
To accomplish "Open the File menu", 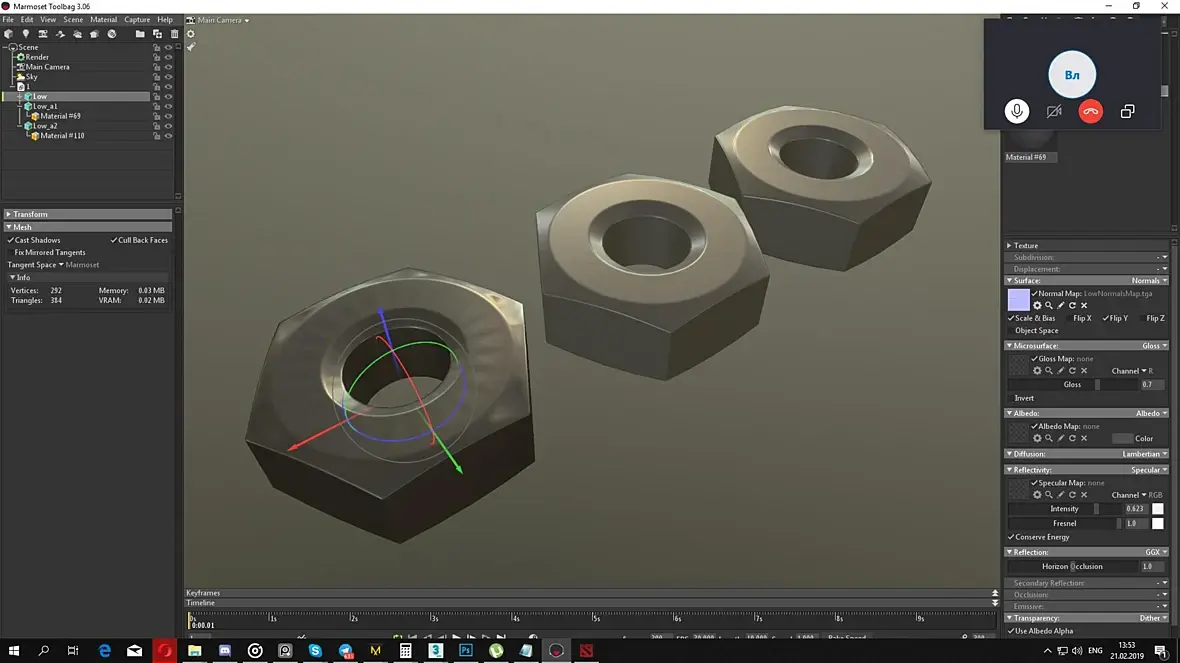I will [8, 20].
